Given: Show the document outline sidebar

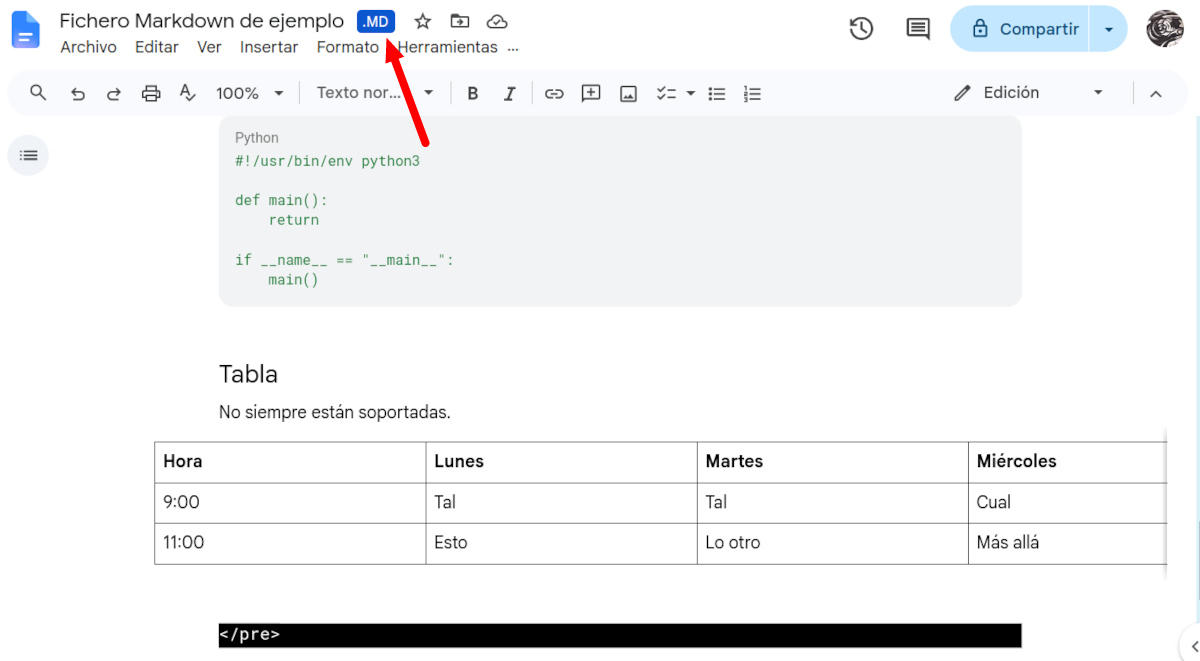Looking at the screenshot, I should 29,155.
